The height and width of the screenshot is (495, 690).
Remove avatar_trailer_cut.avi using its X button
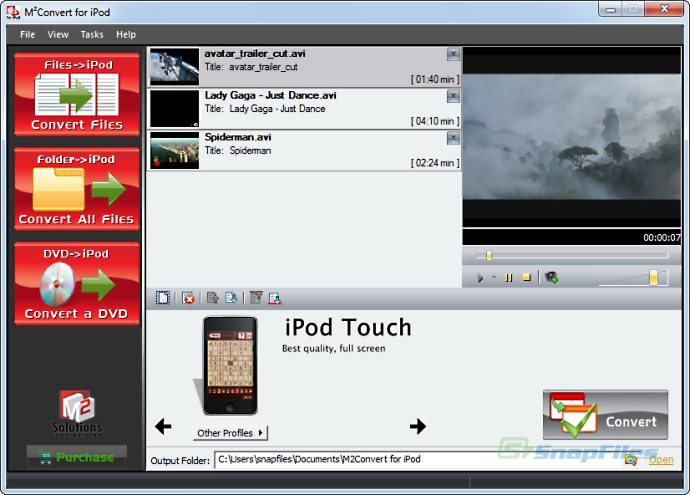click(453, 54)
